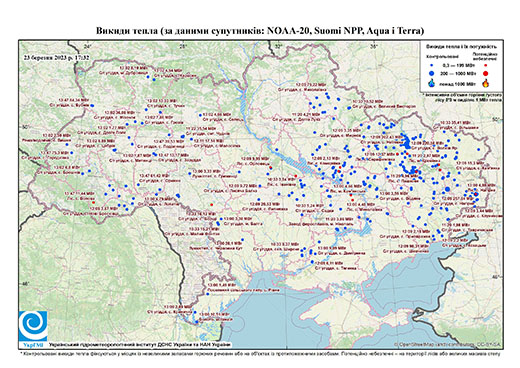Click the map title mentioning NOAA-20

pyautogui.click(x=260, y=31)
